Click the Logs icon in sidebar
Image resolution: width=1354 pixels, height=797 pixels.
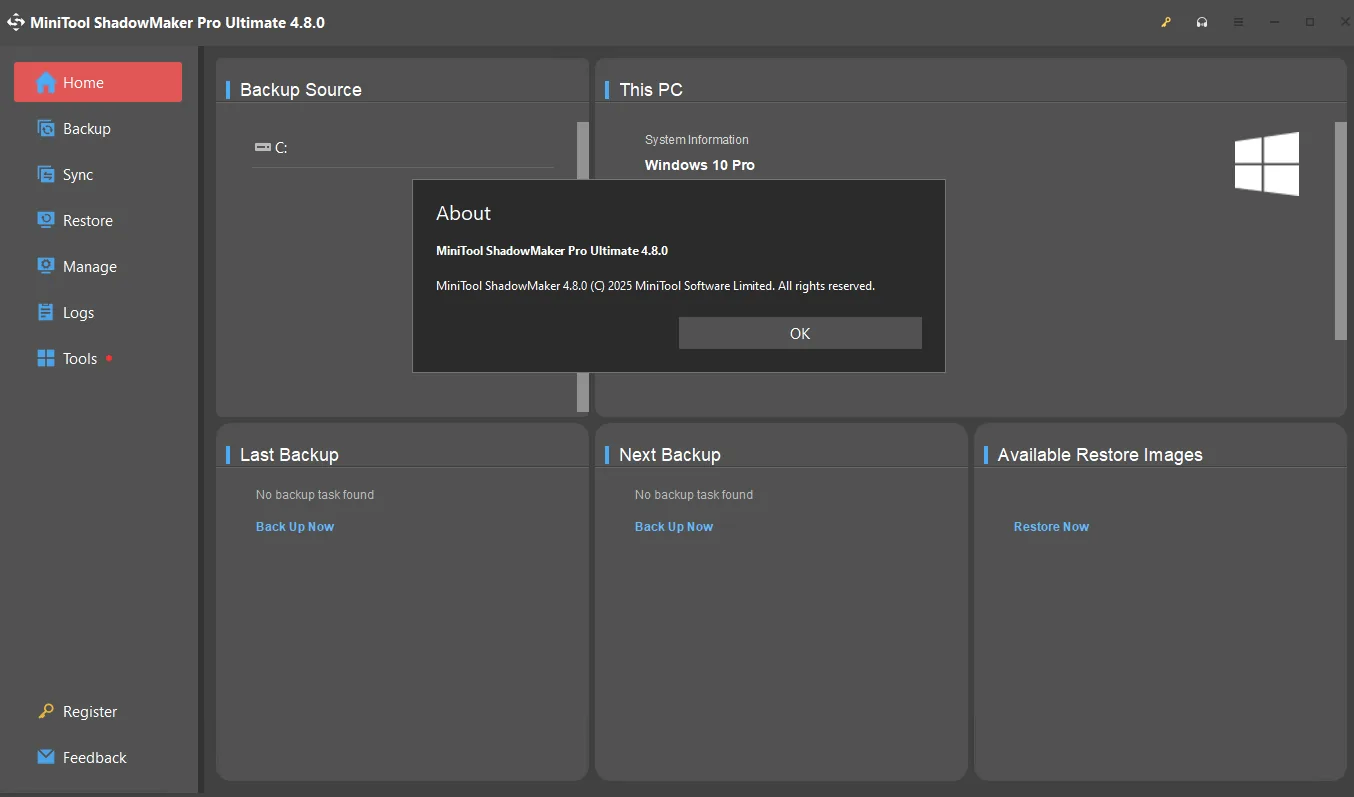pyautogui.click(x=46, y=312)
